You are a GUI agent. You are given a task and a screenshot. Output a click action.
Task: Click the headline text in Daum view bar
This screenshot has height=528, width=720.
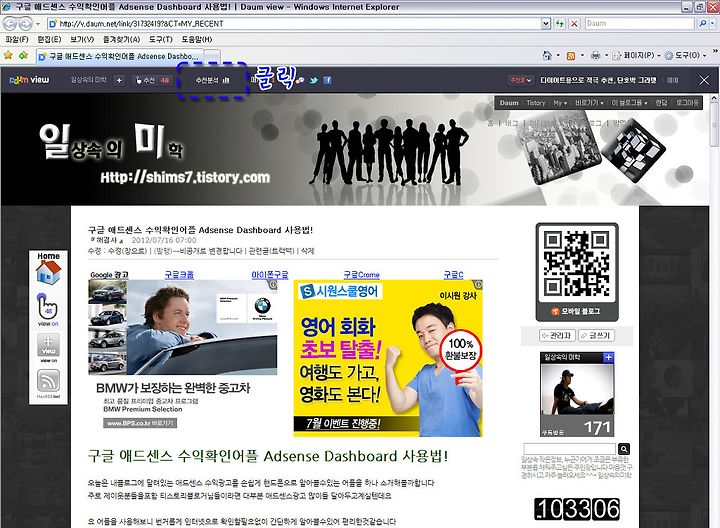click(x=598, y=80)
